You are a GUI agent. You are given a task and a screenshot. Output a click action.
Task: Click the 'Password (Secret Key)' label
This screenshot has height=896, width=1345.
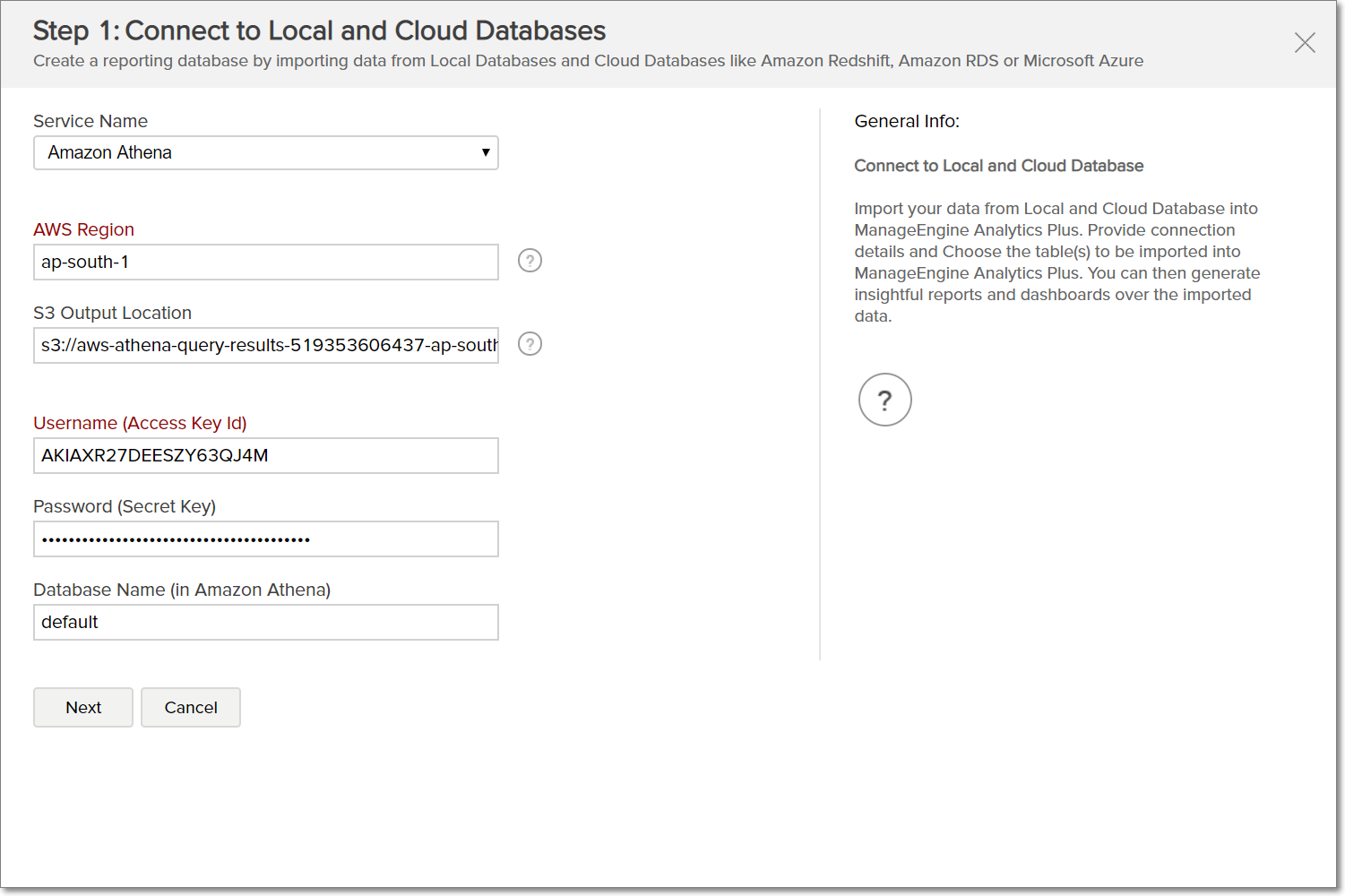(x=125, y=506)
